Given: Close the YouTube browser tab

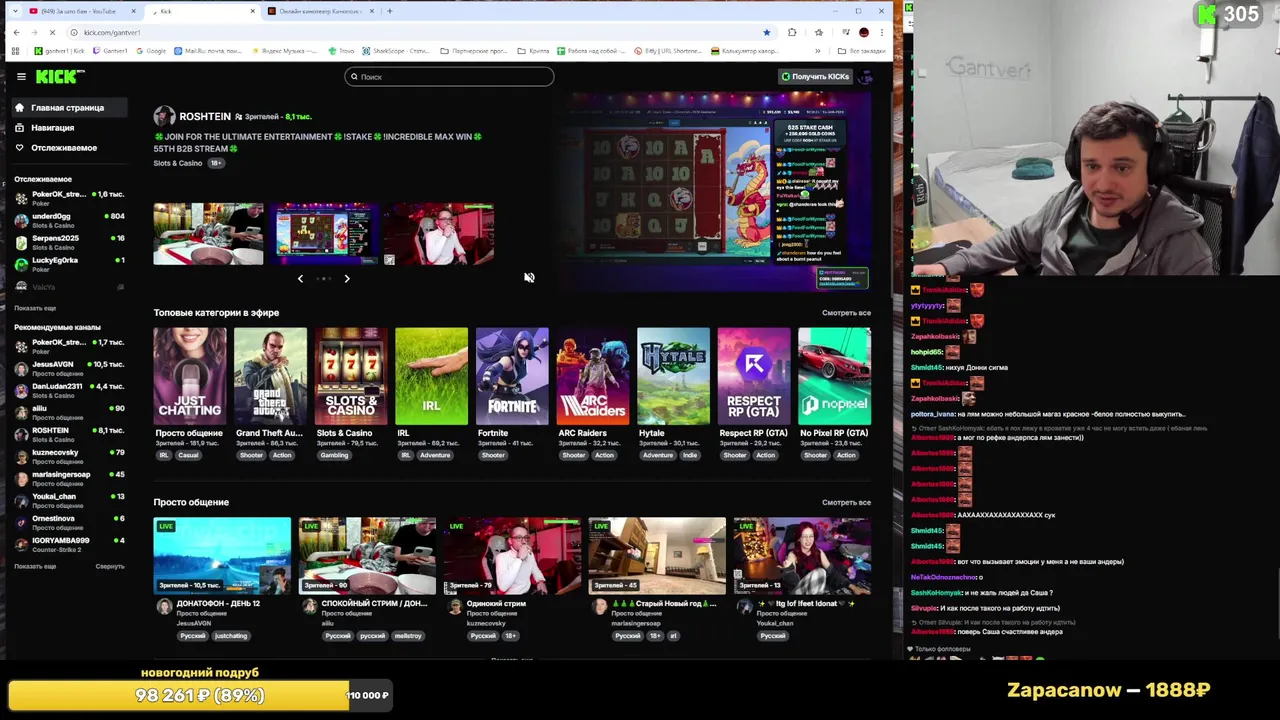Looking at the screenshot, I should 133,11.
